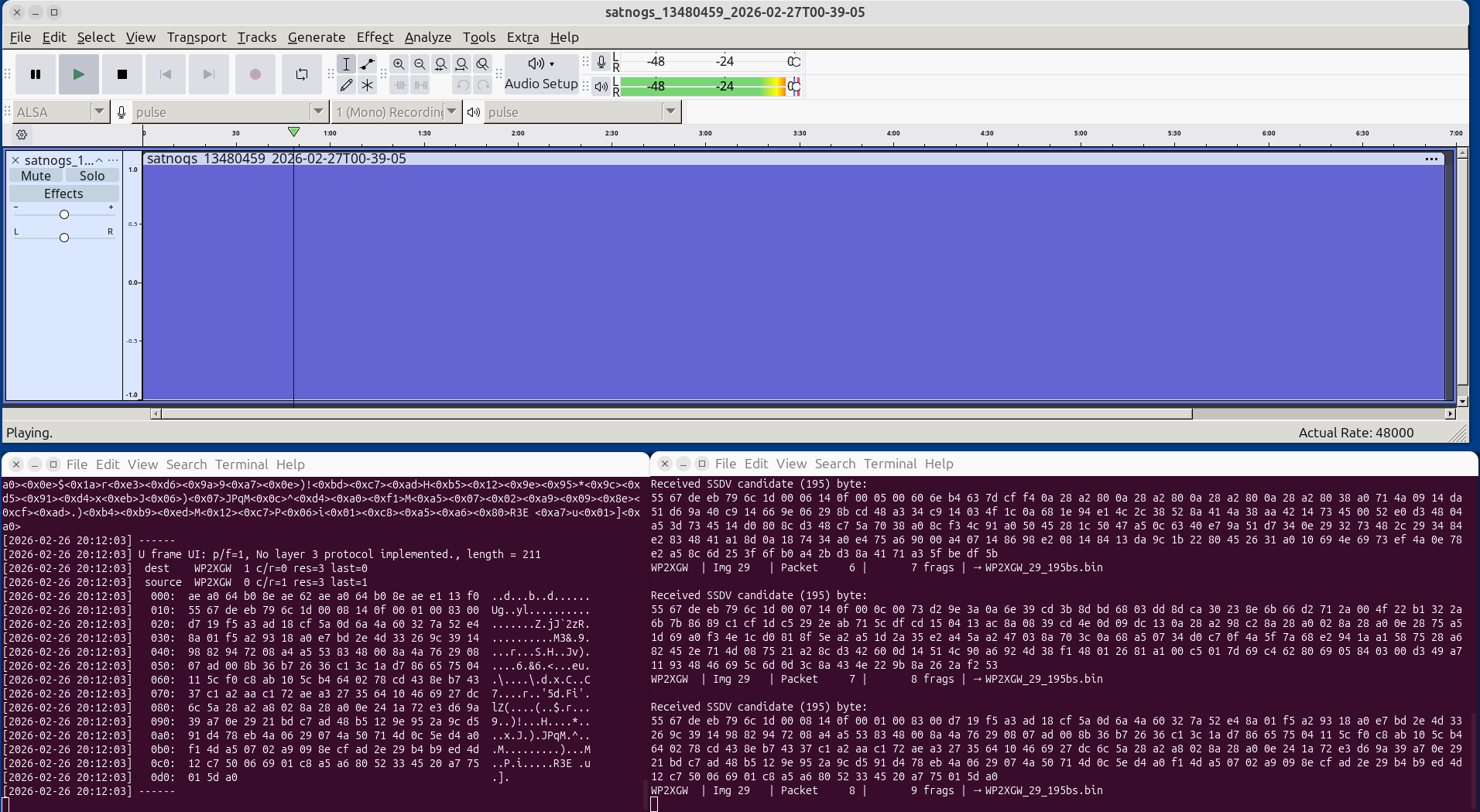This screenshot has width=1480, height=812.
Task: Activate the Multi-tool asterisk icon
Action: (368, 85)
